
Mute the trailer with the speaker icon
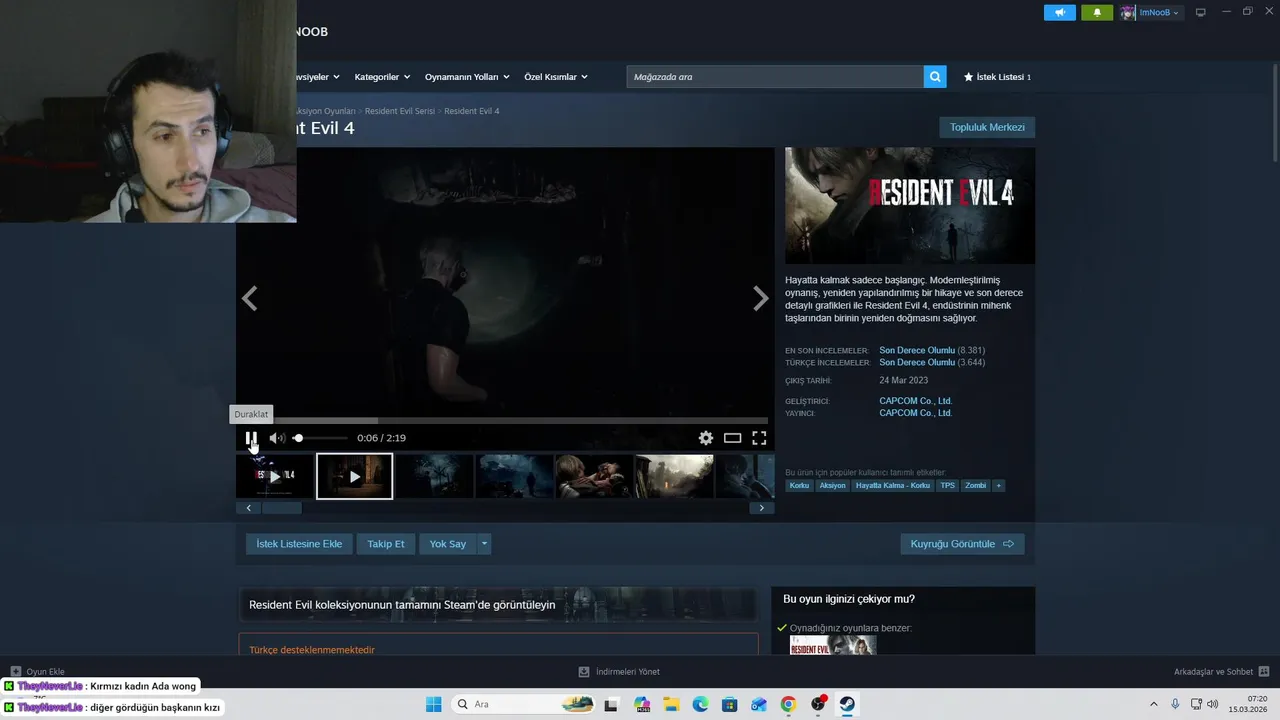pyautogui.click(x=277, y=438)
